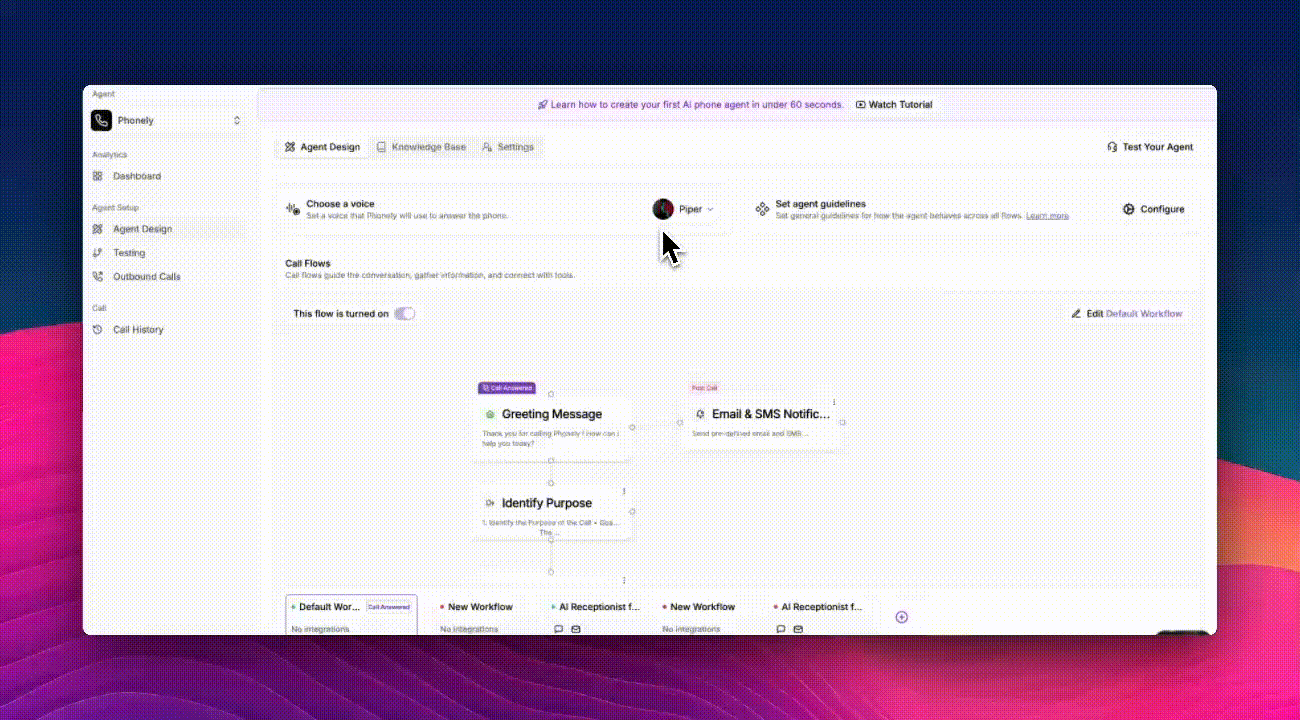Open the Testing section
This screenshot has width=1300, height=720.
click(x=129, y=253)
